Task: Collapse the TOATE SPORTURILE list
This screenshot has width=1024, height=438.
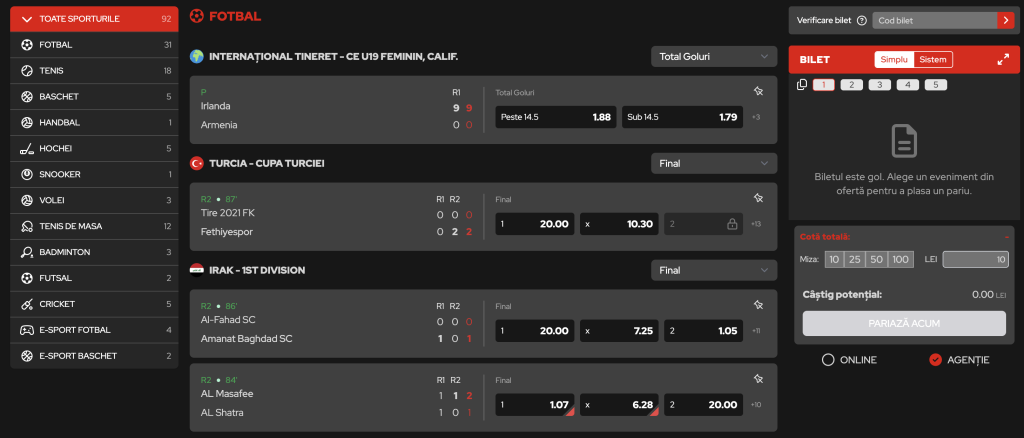Action: (x=94, y=19)
